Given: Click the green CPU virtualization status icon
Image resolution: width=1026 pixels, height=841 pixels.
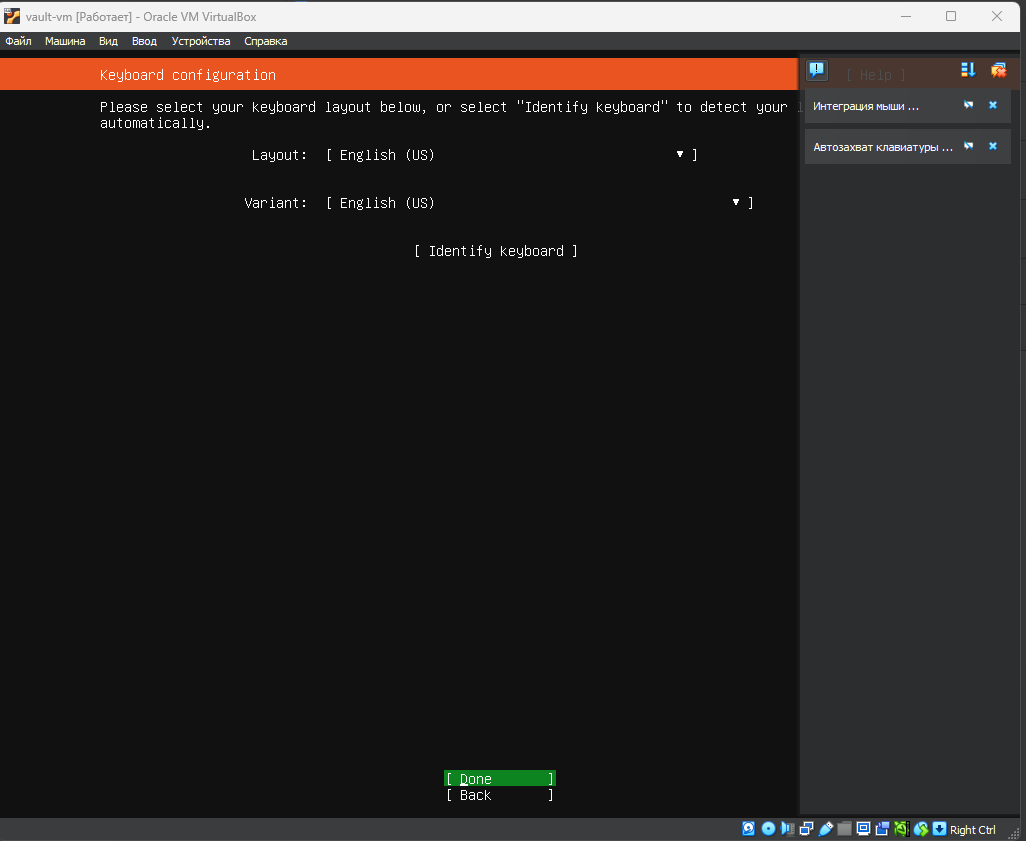Looking at the screenshot, I should click(902, 829).
